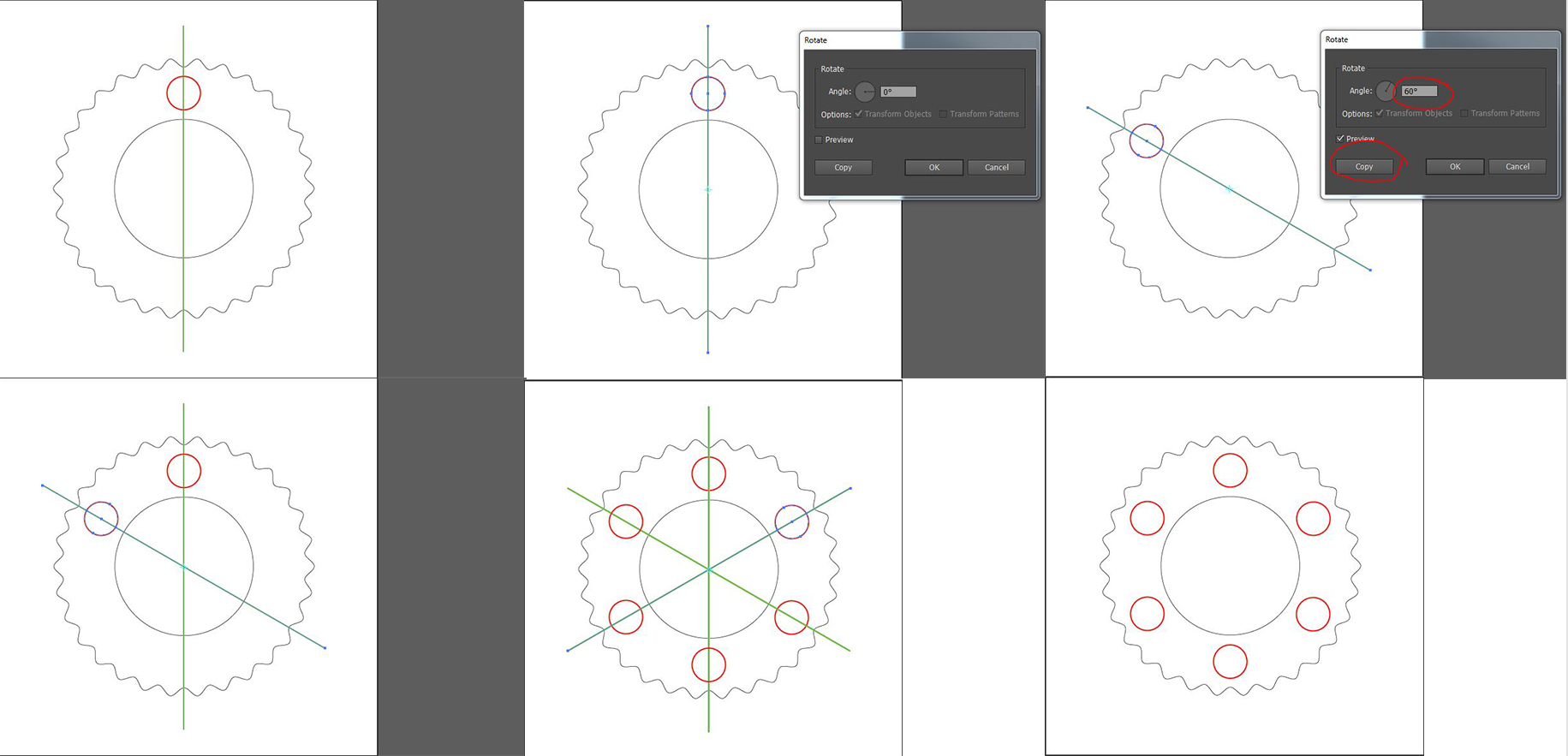This screenshot has width=1568, height=756.
Task: Cancel the 60° Rotate dialog
Action: pos(1517,167)
